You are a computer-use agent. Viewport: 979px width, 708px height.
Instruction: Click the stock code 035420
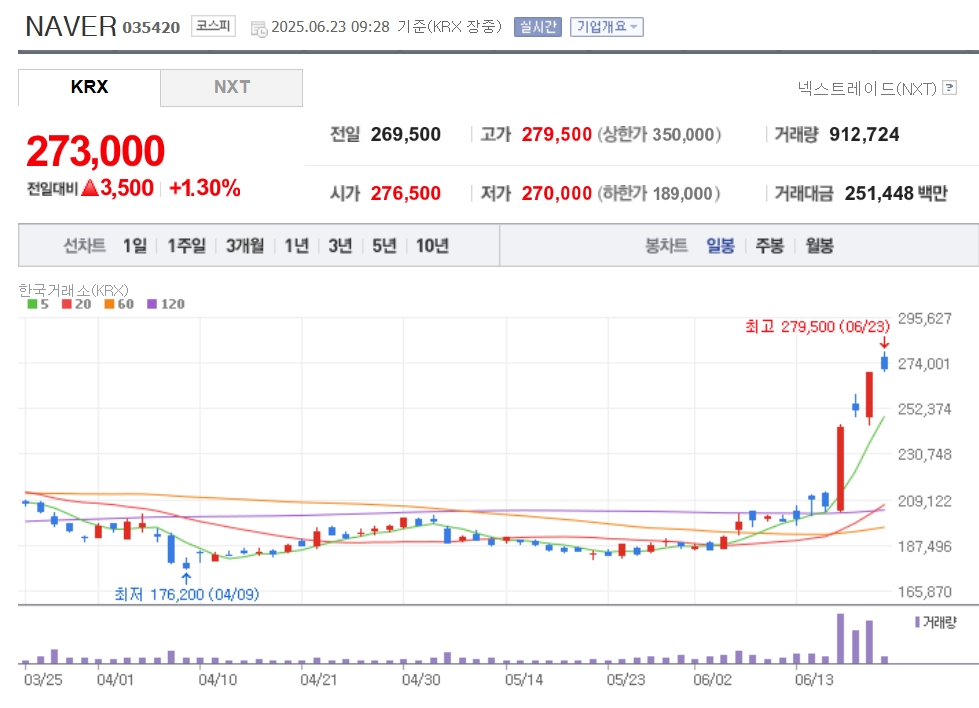(151, 27)
